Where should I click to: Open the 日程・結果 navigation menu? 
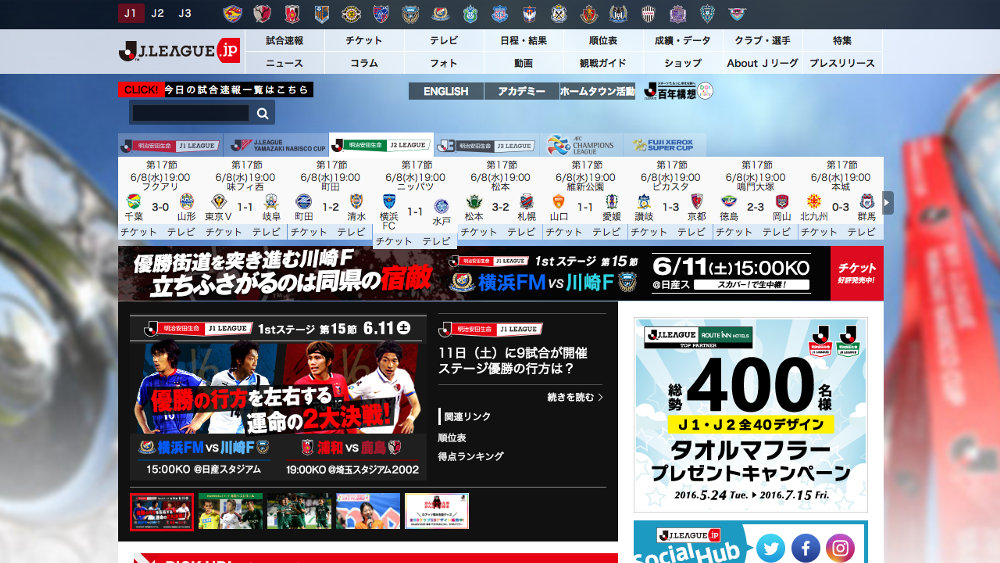coord(523,41)
